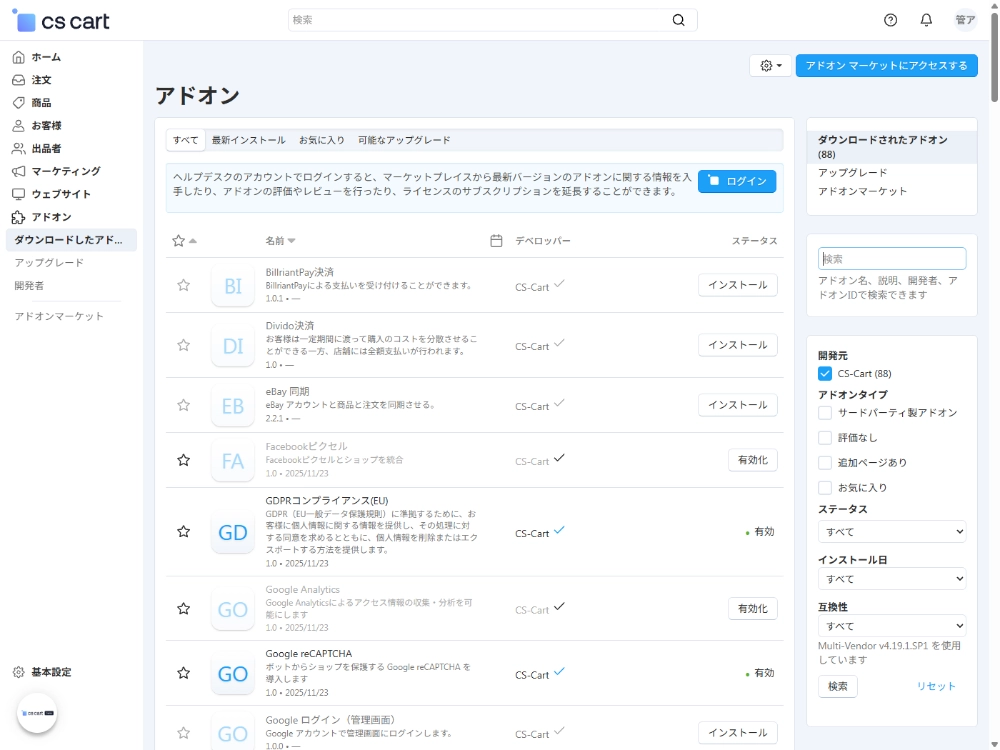The height and width of the screenshot is (750, 1000).
Task: Uncheck the CS-Cart (88) developer checkbox
Action: click(x=825, y=374)
